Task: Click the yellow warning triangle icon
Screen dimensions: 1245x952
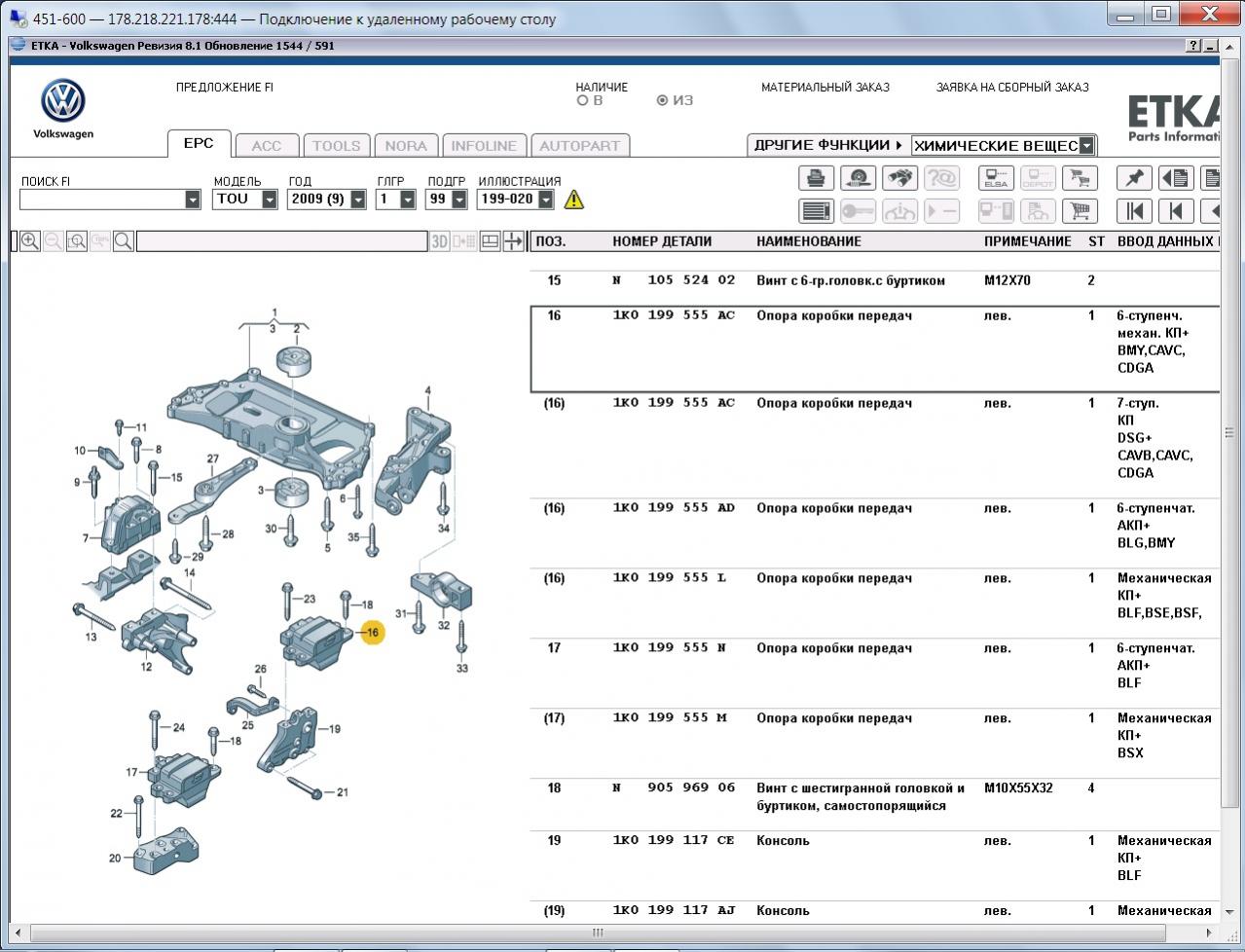Action: coord(574,200)
